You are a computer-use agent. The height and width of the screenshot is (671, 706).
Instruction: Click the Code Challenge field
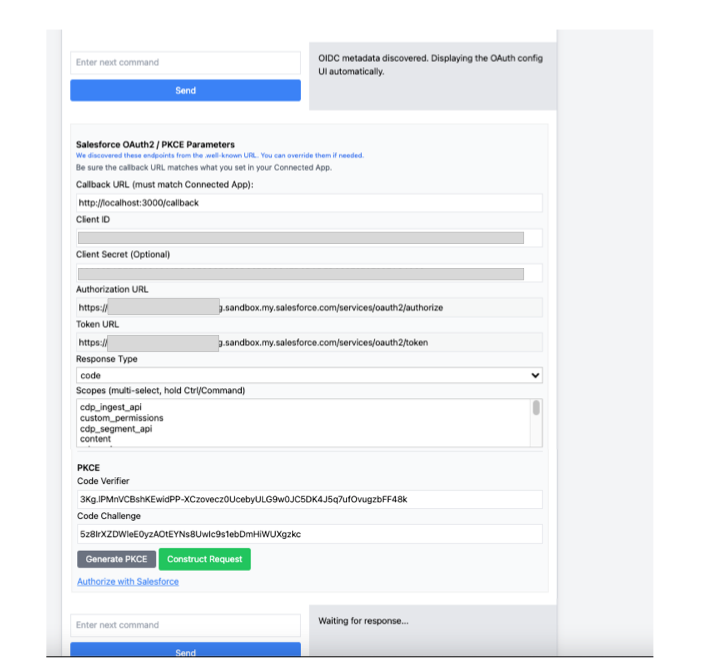point(309,534)
